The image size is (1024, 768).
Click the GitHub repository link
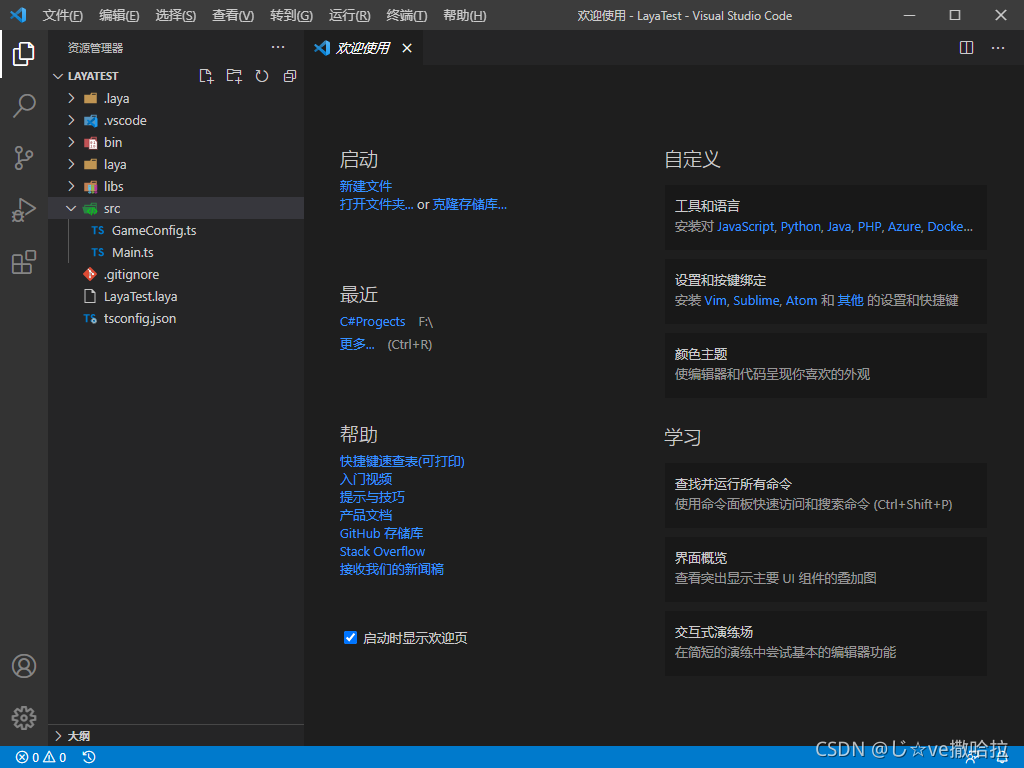point(381,534)
